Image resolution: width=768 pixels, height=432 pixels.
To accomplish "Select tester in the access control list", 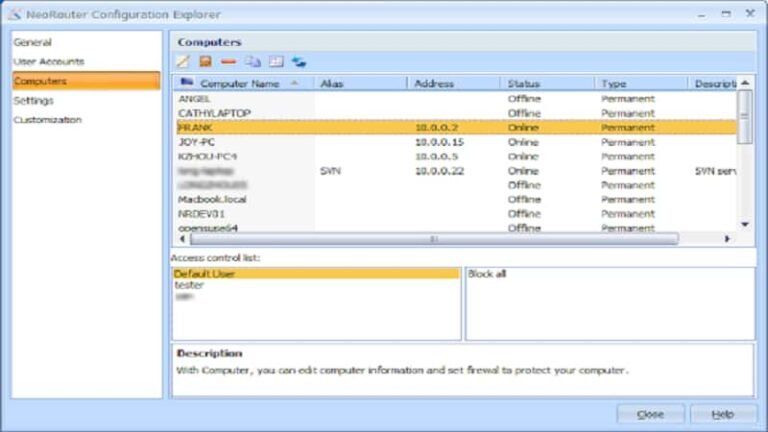I will 189,285.
